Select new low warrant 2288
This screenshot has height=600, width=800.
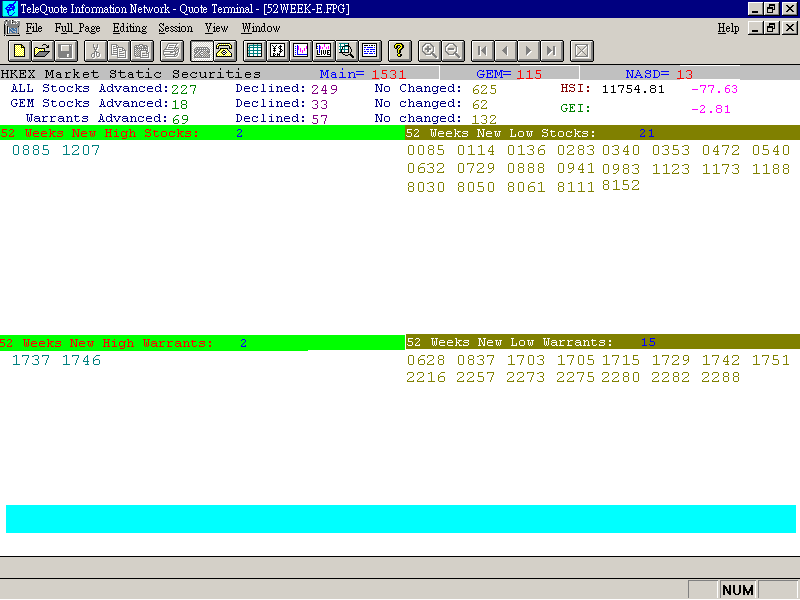pyautogui.click(x=720, y=378)
